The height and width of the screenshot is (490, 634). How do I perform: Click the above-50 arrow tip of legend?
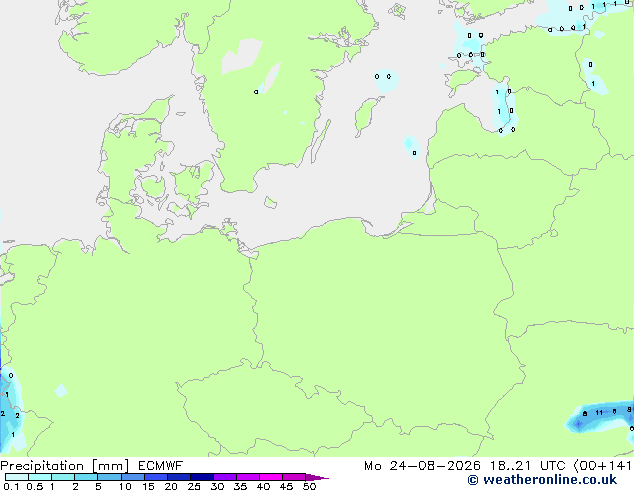pyautogui.click(x=317, y=477)
